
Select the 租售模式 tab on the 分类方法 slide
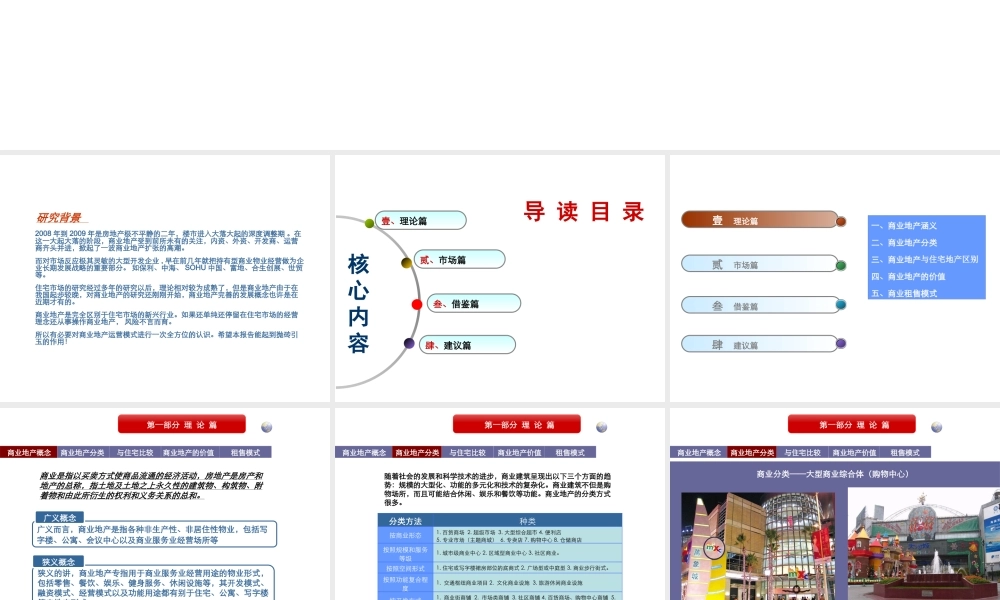pyautogui.click(x=570, y=452)
